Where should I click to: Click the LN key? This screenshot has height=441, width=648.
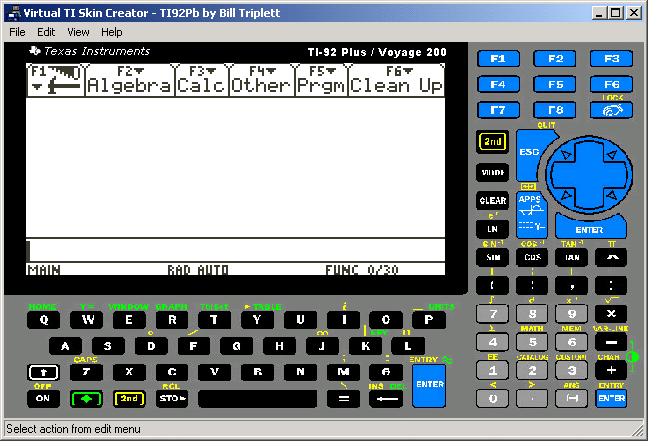point(492,229)
